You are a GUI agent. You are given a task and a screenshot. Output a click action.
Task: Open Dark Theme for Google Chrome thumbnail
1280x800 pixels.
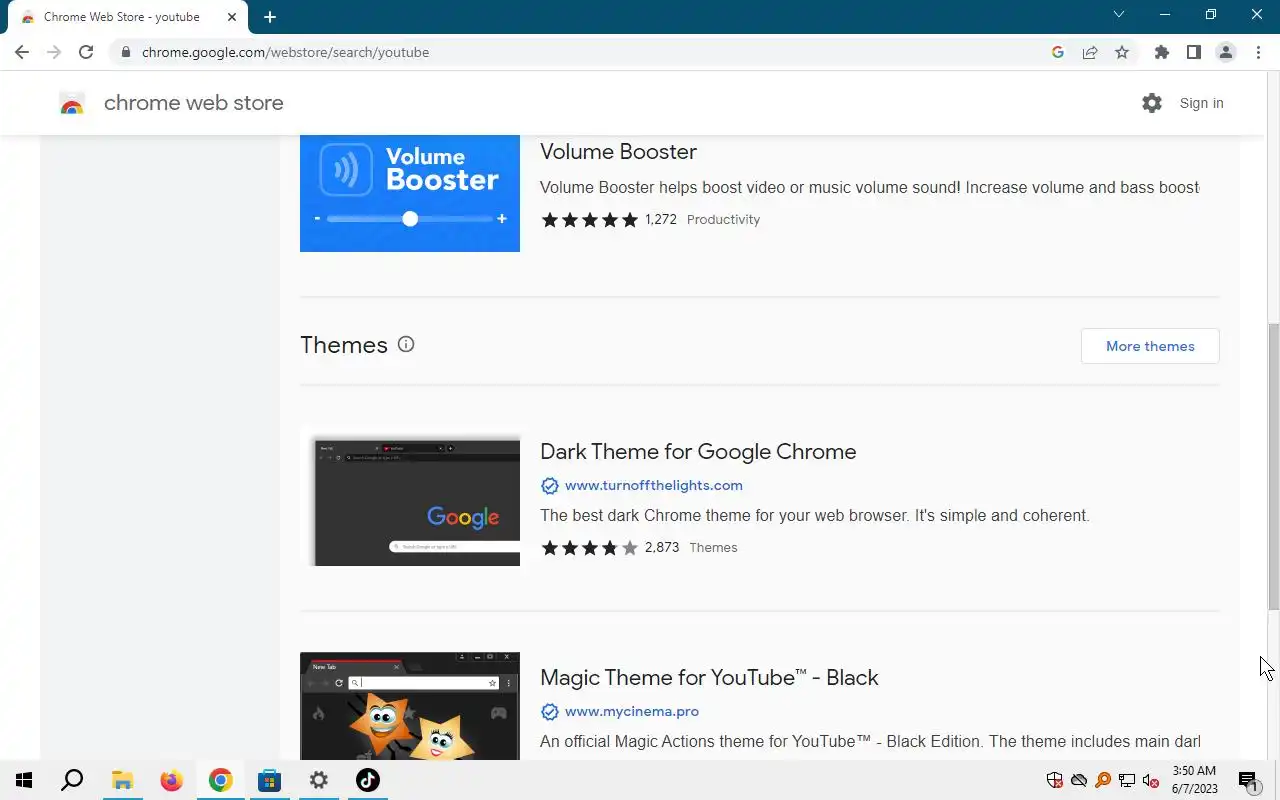[x=410, y=496]
